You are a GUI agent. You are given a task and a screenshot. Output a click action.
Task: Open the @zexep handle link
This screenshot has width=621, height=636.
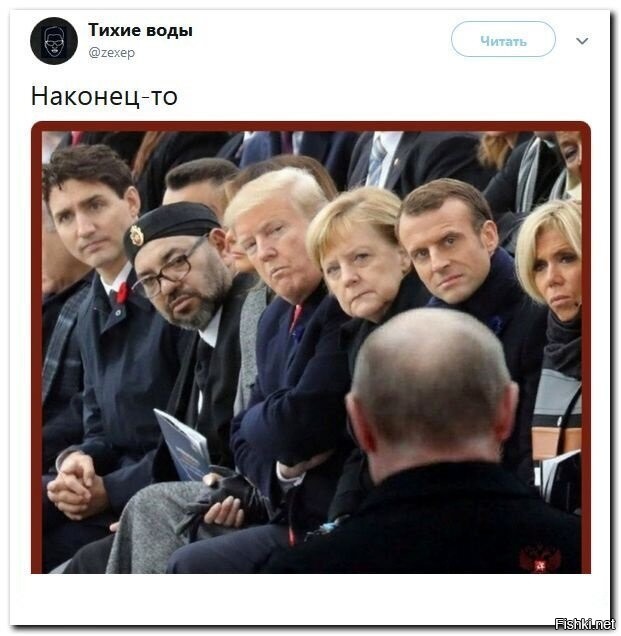point(112,53)
